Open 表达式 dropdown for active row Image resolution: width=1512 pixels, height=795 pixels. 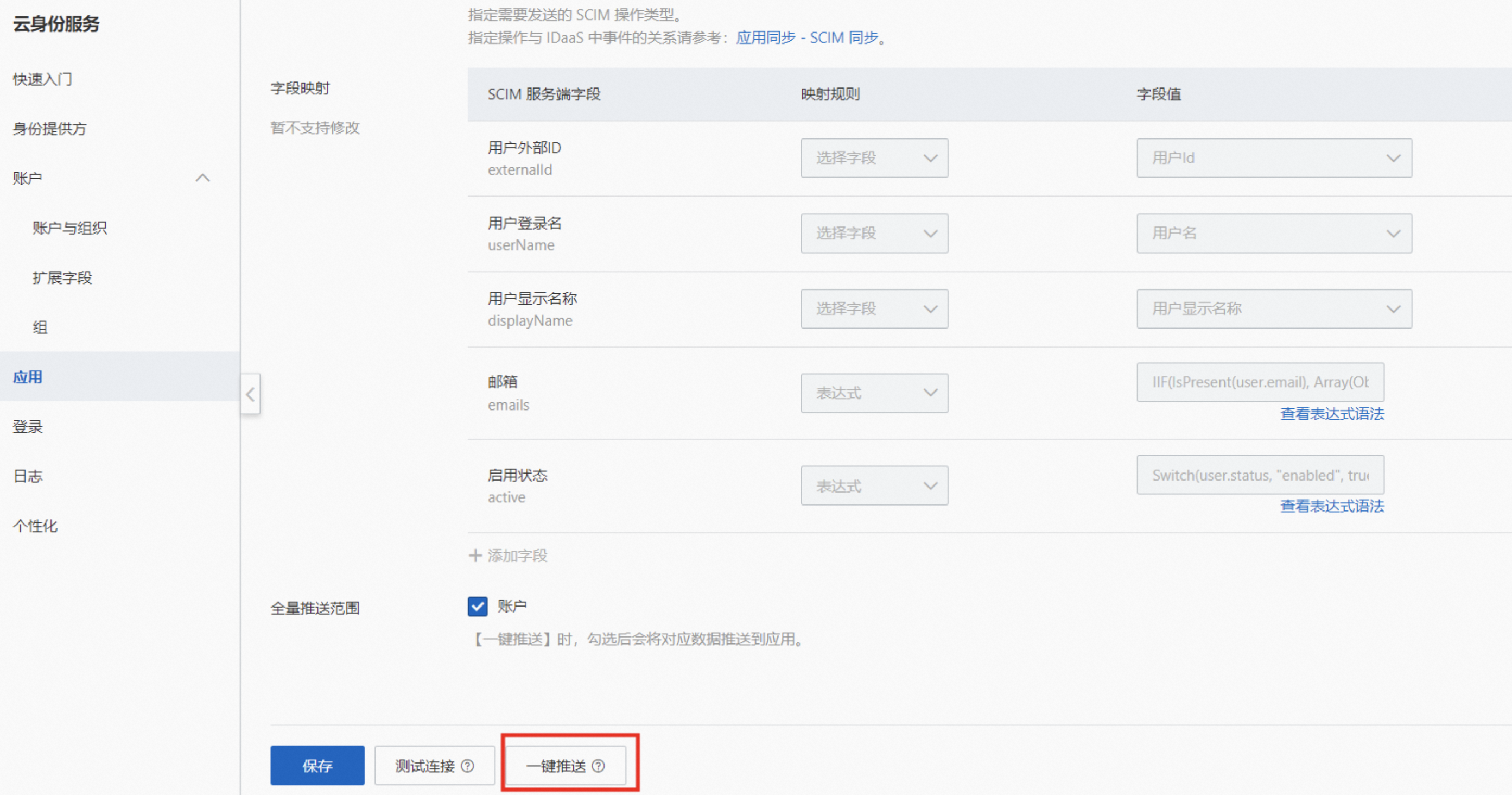(873, 485)
